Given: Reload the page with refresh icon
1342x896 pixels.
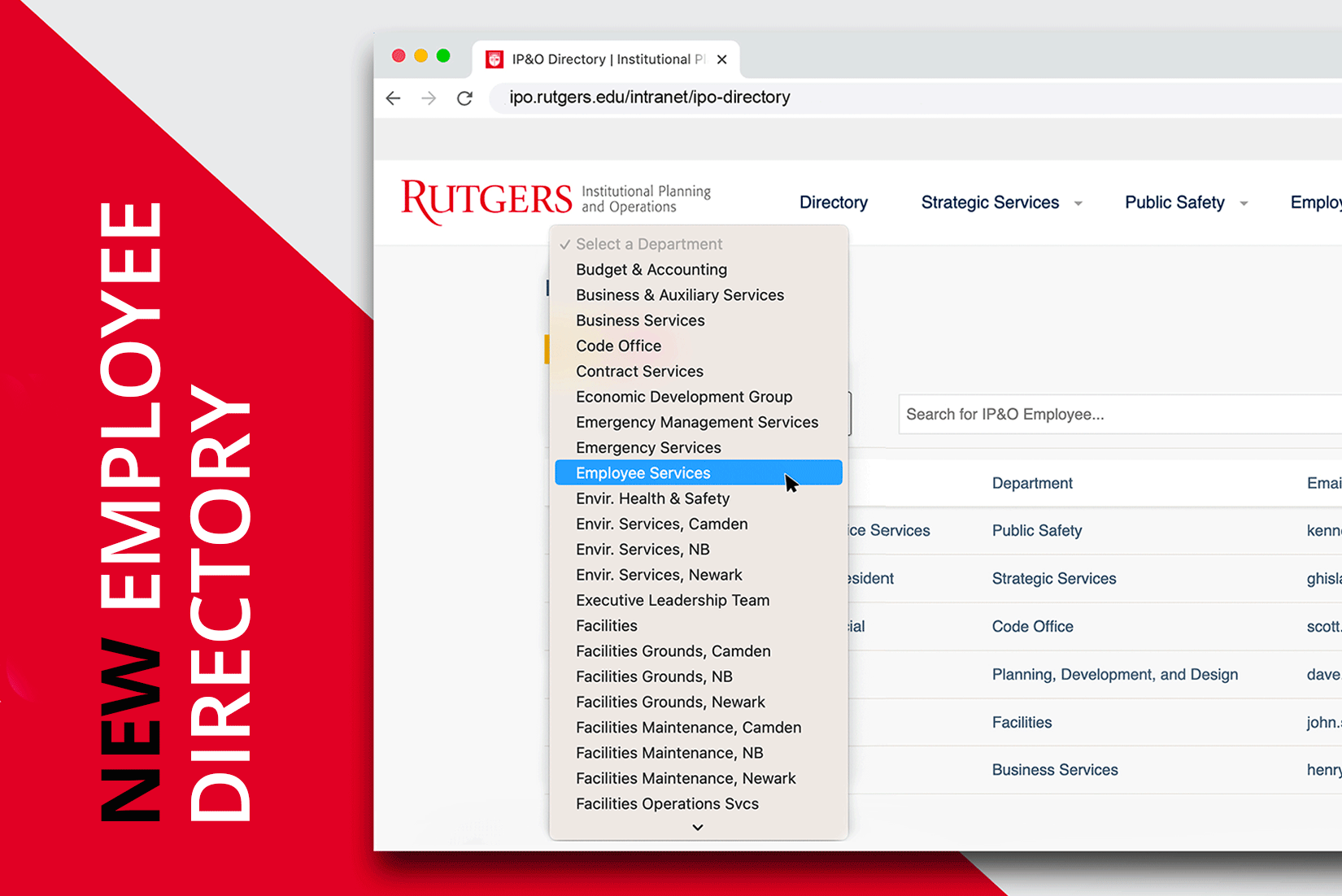Looking at the screenshot, I should tap(464, 98).
